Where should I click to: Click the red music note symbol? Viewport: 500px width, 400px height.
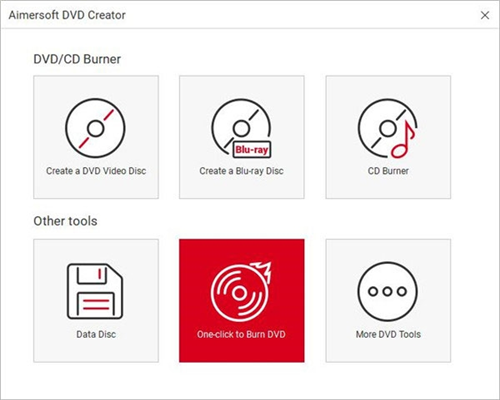point(403,139)
